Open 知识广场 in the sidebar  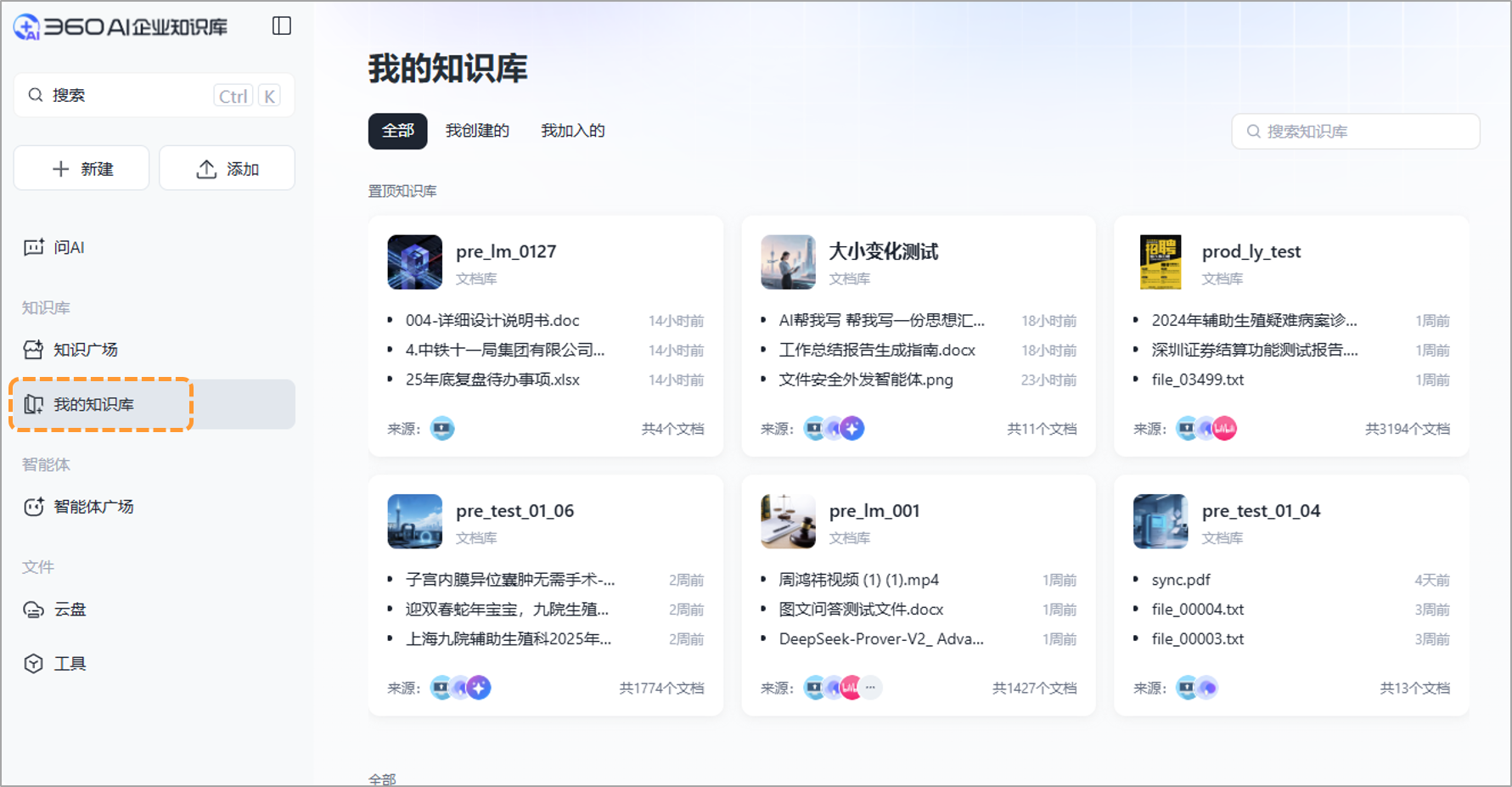85,349
